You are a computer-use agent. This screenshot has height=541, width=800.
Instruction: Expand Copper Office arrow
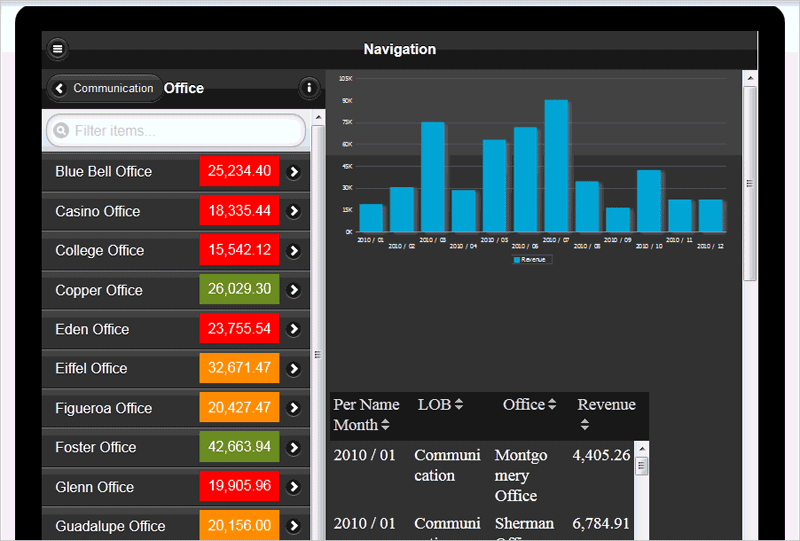[294, 290]
